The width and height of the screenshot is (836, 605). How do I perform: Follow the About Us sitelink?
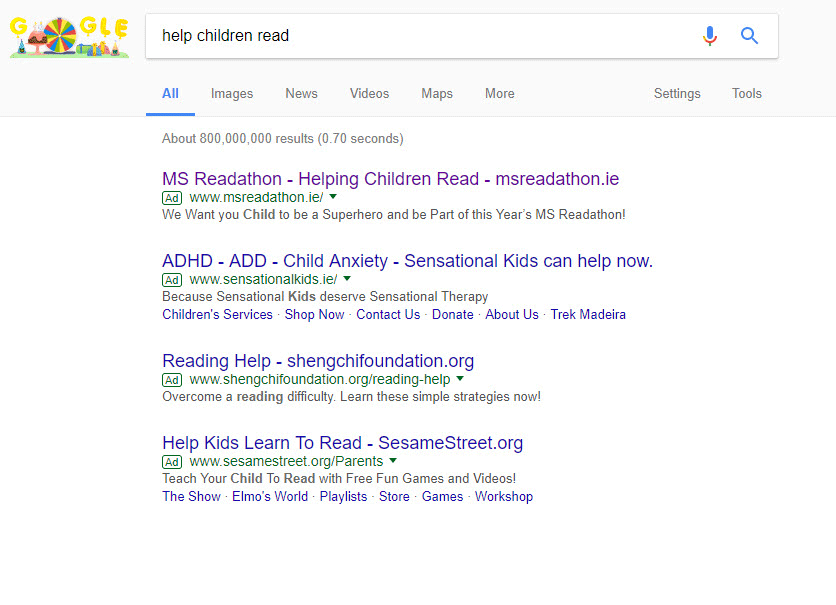512,314
